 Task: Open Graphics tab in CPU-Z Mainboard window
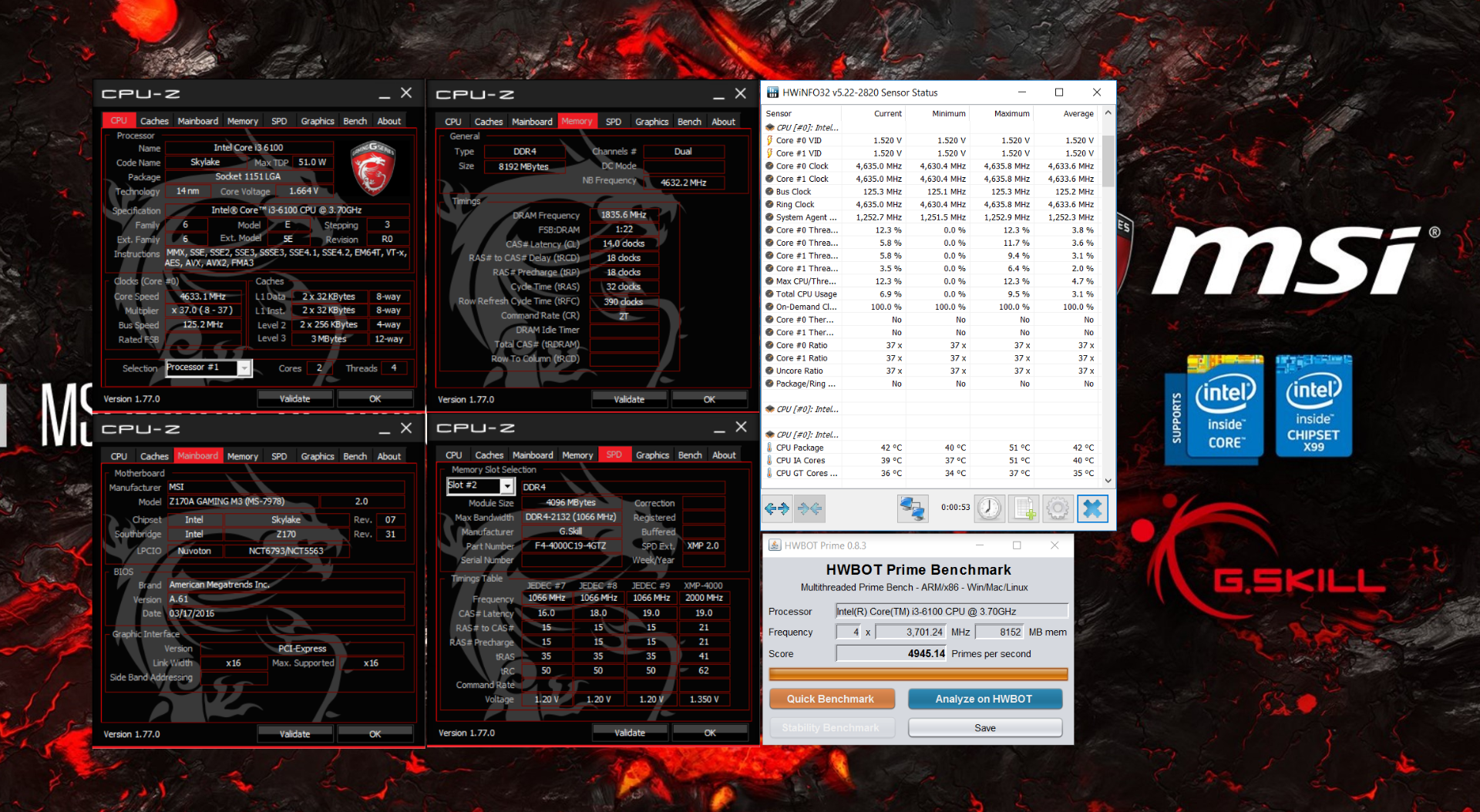click(x=318, y=456)
